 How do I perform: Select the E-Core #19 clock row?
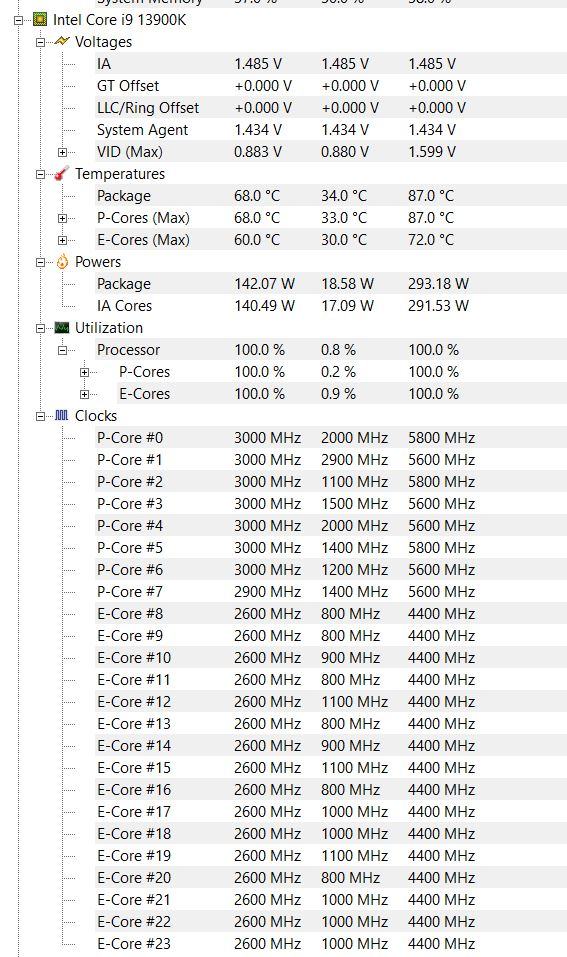(331, 855)
